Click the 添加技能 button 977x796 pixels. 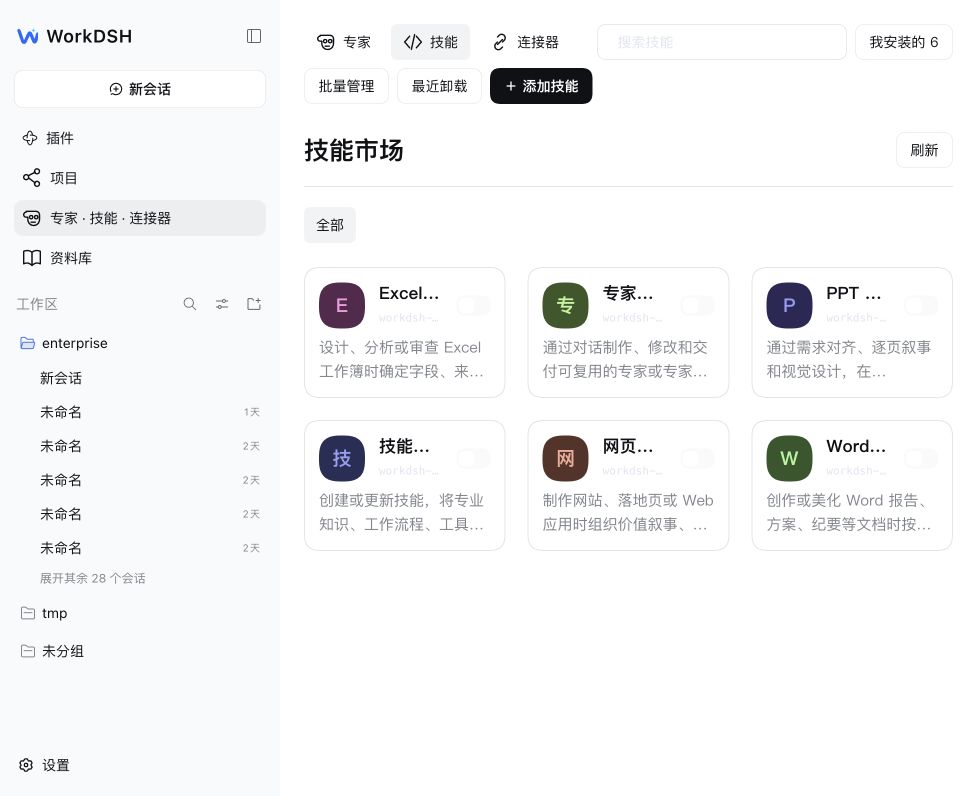pos(541,86)
